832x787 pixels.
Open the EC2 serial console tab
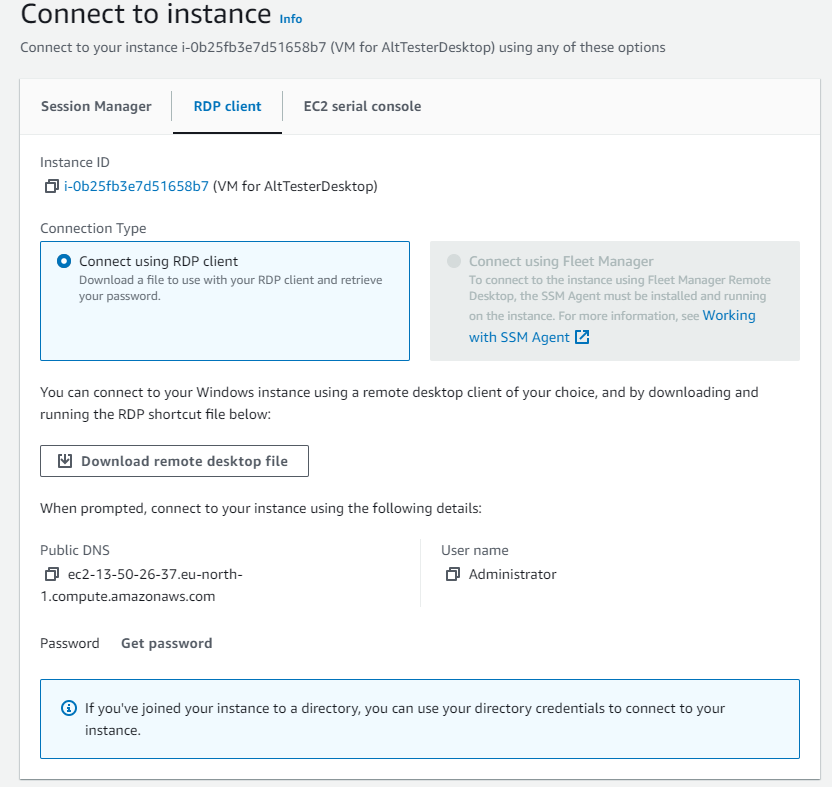pos(362,106)
